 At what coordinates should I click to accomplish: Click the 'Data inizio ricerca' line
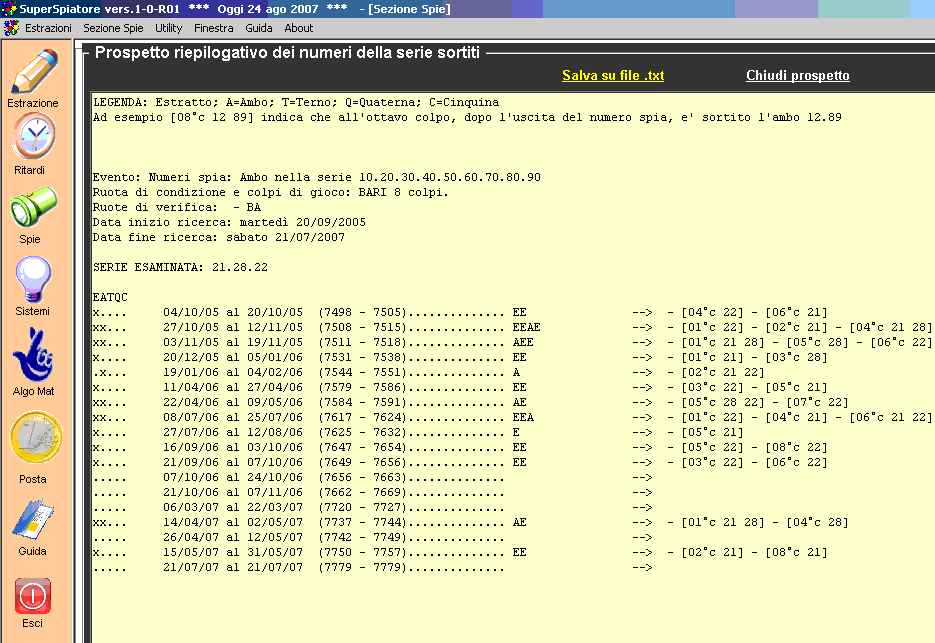tap(229, 222)
